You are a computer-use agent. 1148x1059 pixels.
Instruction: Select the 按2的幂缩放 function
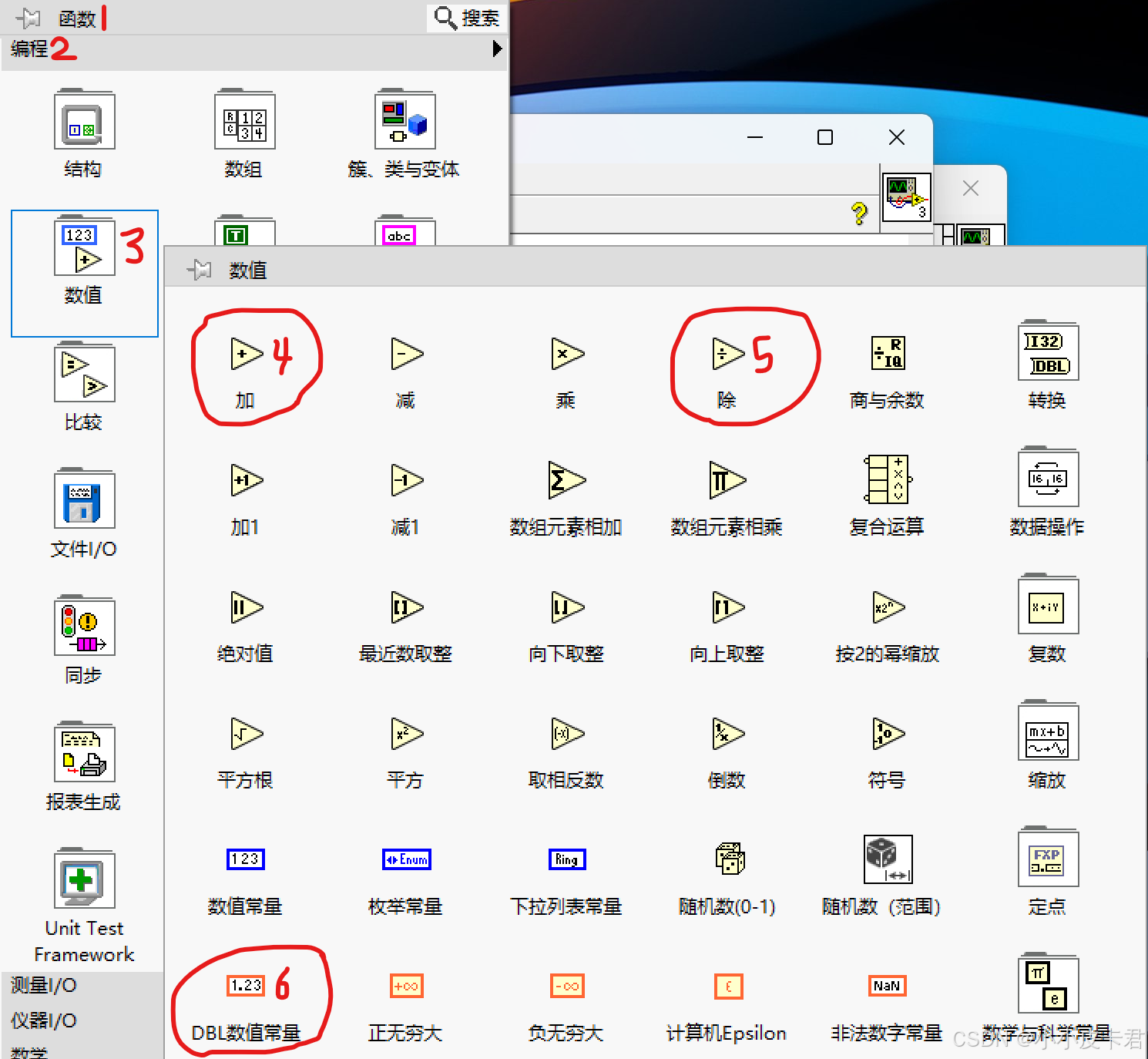pos(888,607)
